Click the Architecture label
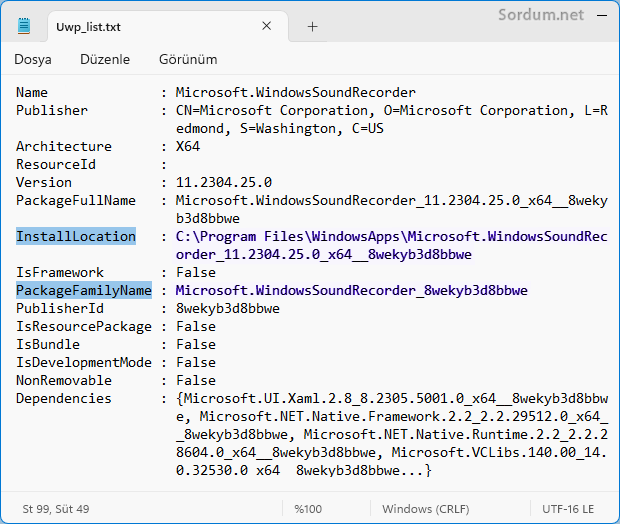 64,146
